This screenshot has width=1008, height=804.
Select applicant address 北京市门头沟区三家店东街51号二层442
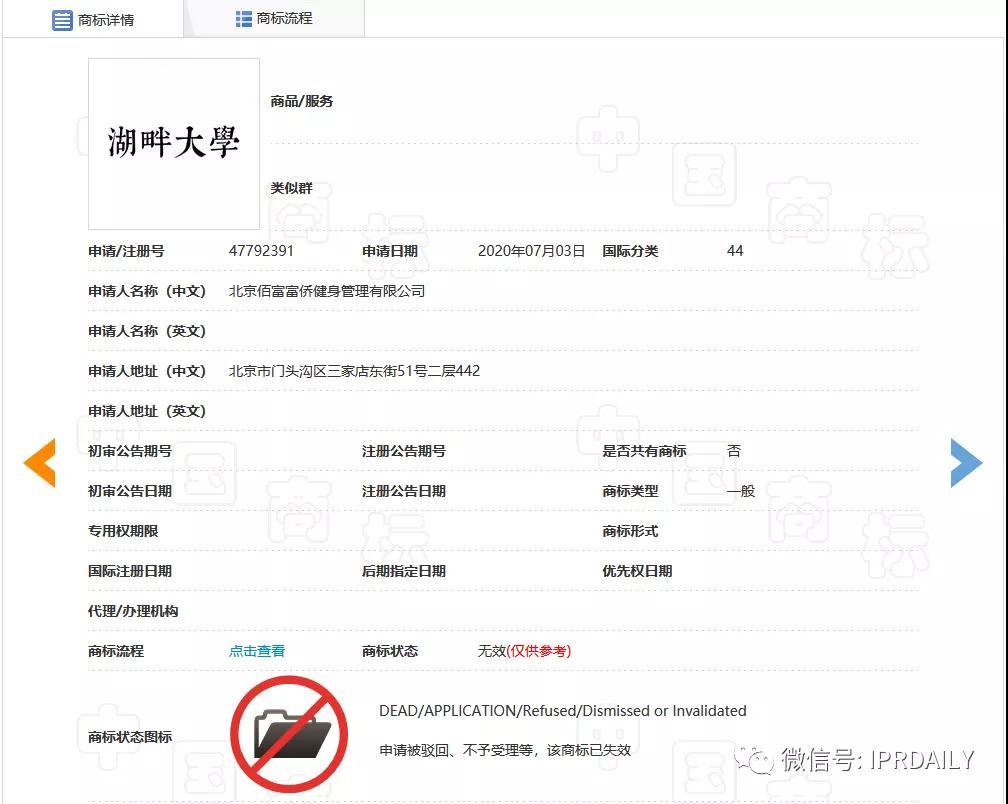(x=354, y=371)
